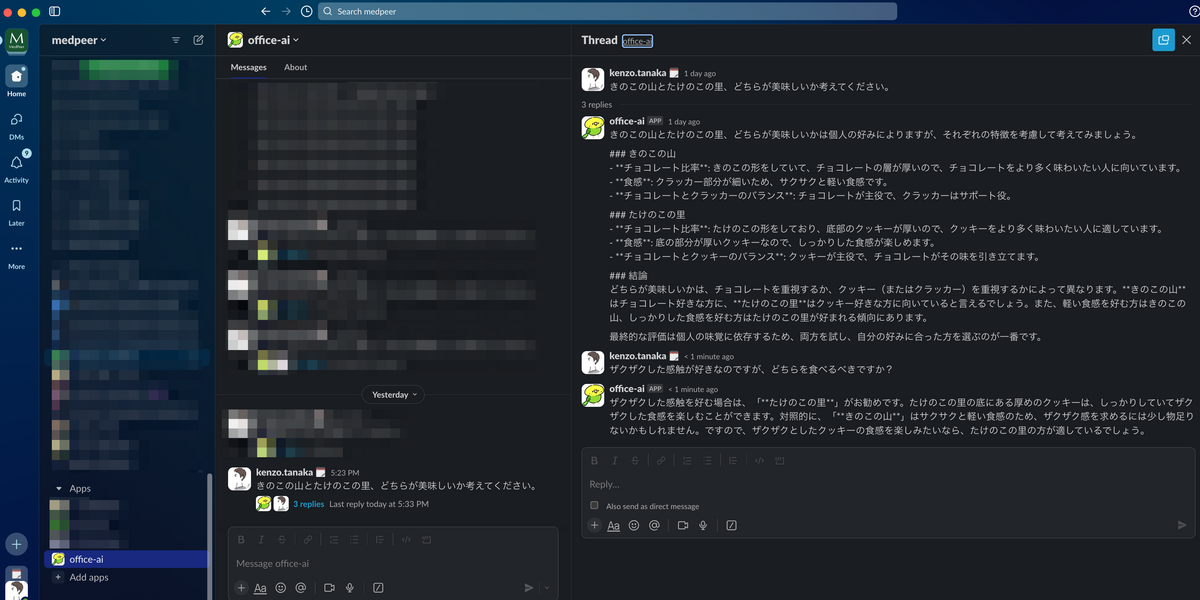Click the 5:23 PM message timestamp
The image size is (1200, 600).
click(x=345, y=473)
